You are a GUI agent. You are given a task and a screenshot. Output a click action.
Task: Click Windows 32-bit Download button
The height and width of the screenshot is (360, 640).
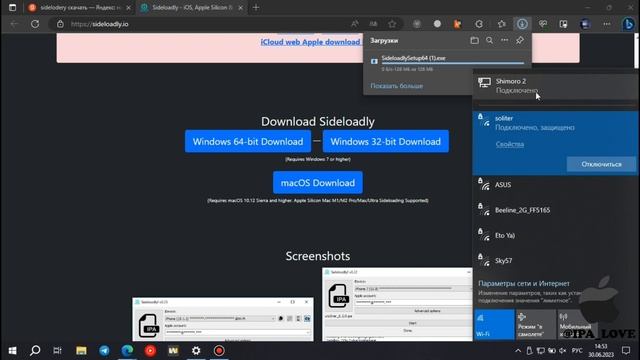tap(386, 142)
